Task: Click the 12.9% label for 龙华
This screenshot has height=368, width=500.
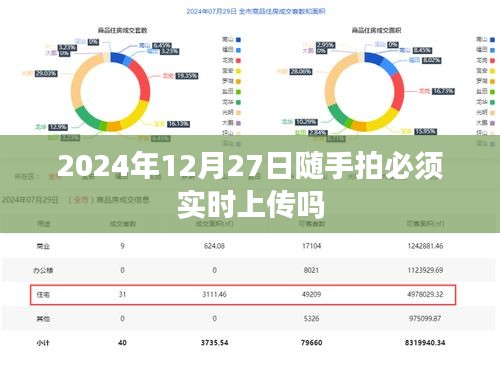Action: tap(58, 127)
